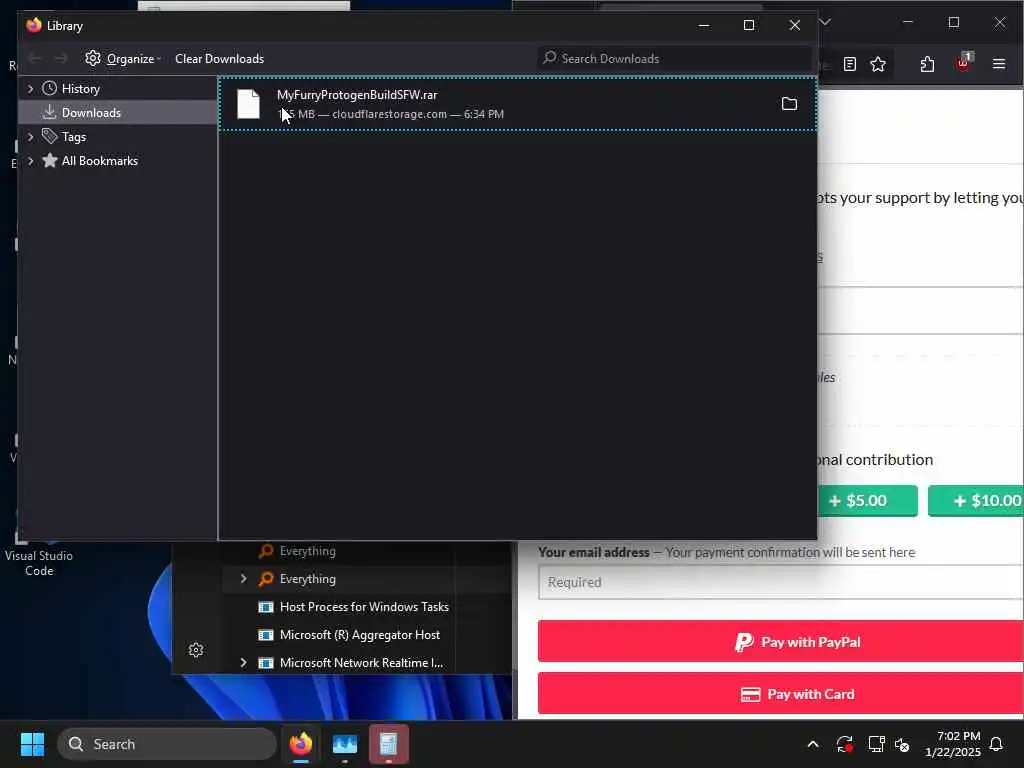Add $5.00 additional contribution
This screenshot has height=768, width=1024.
click(x=867, y=501)
